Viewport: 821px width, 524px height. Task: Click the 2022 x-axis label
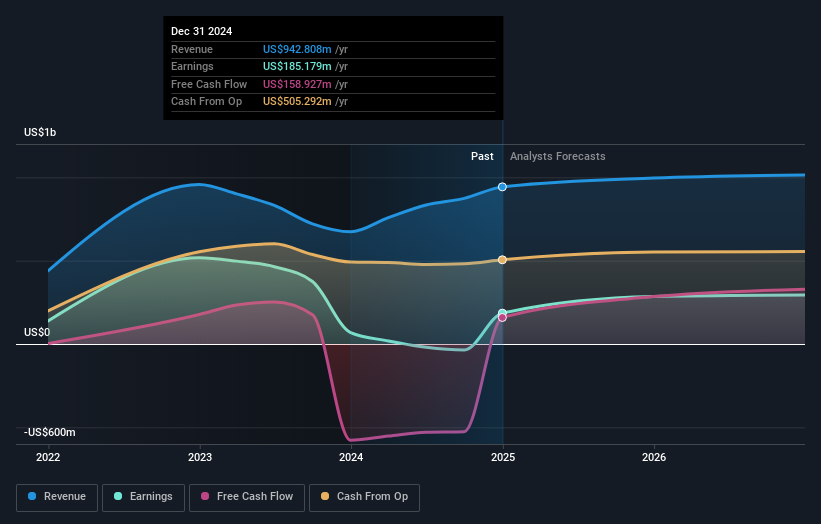pyautogui.click(x=48, y=457)
